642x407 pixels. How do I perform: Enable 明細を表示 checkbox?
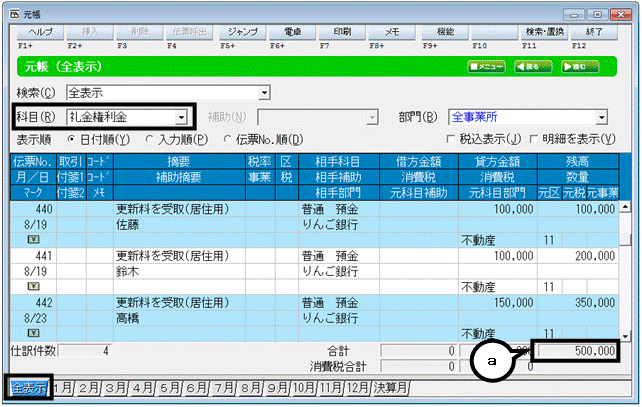click(533, 139)
